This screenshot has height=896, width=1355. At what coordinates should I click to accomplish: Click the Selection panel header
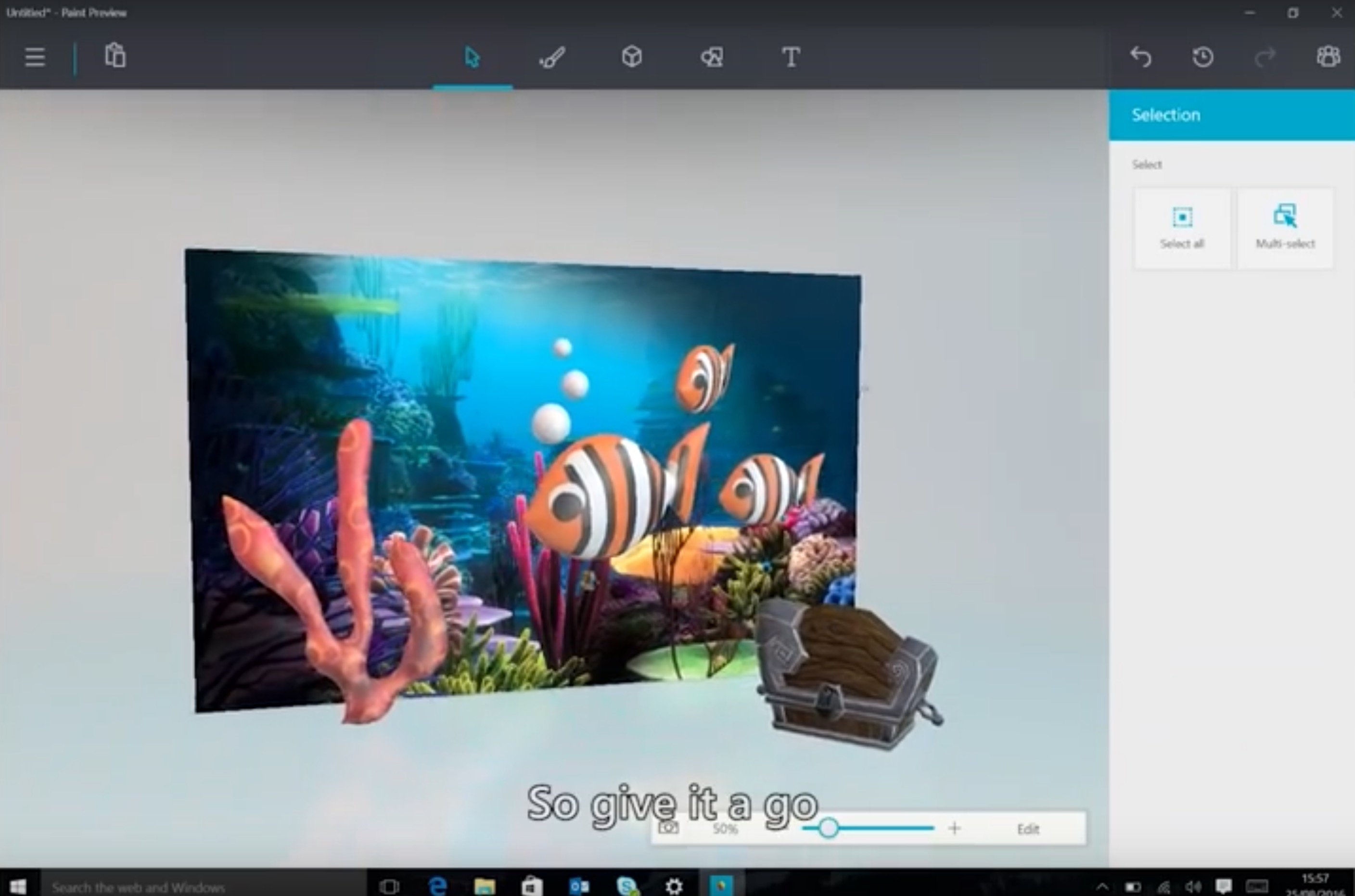[x=1232, y=115]
